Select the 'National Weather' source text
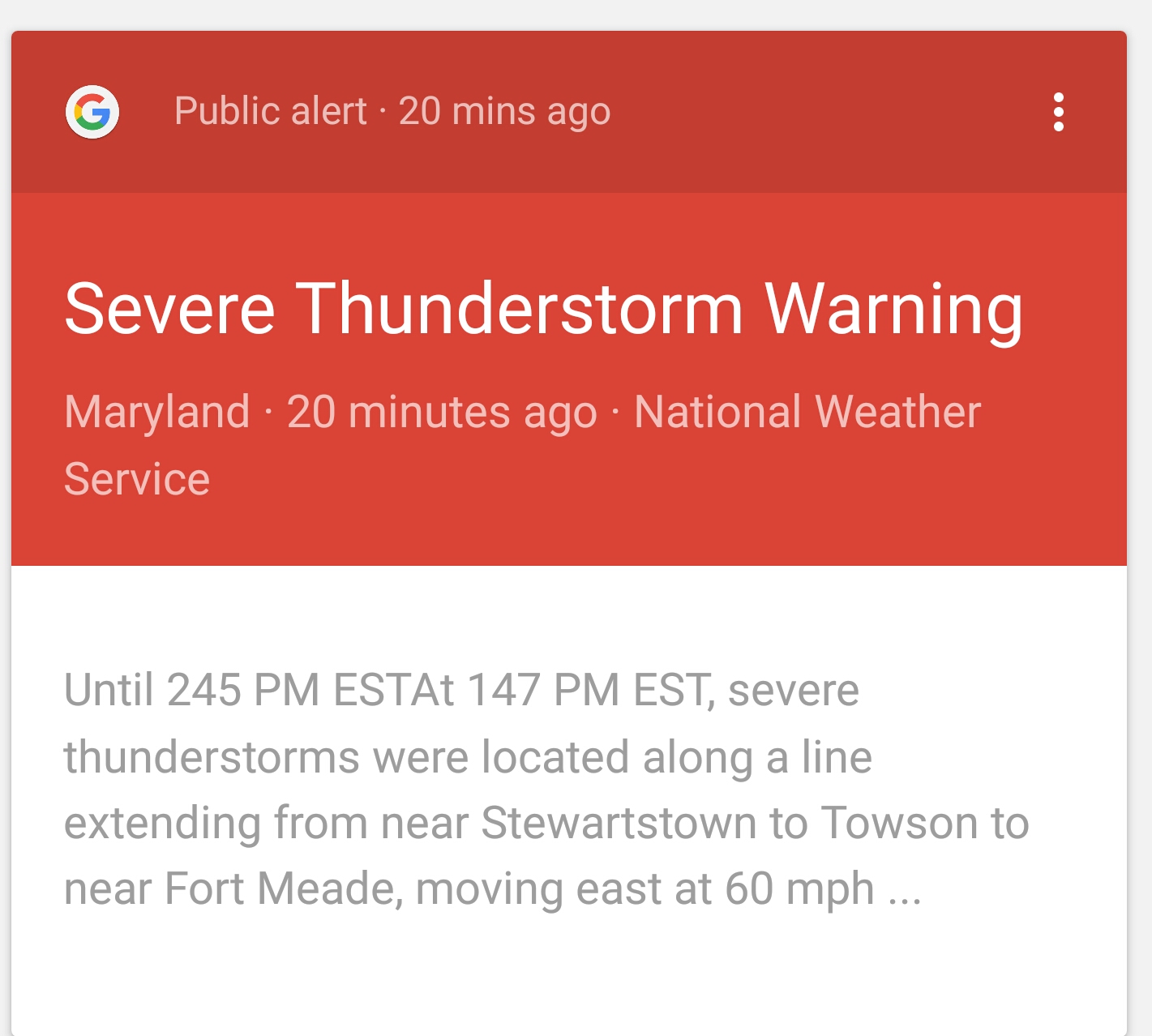Image resolution: width=1152 pixels, height=1036 pixels. [807, 411]
